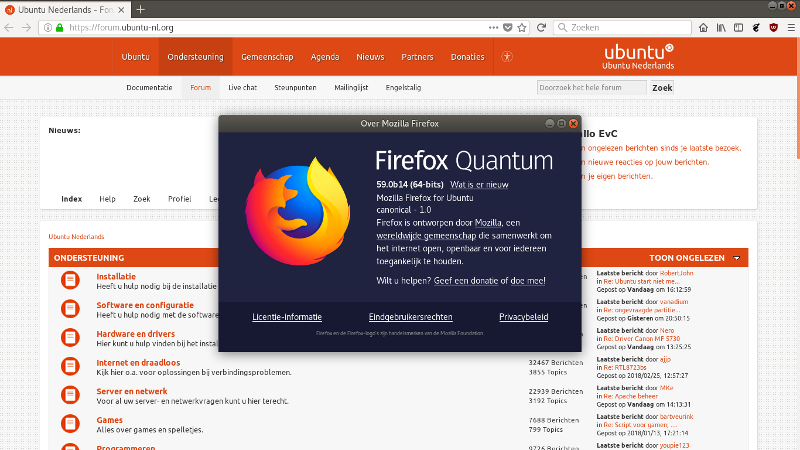Click the Installatie board icon
800x450 pixels.
coord(70,280)
